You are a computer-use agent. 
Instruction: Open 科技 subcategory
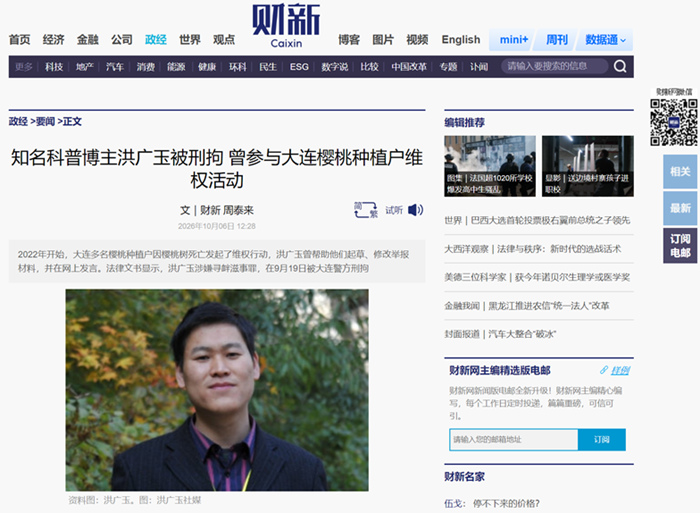coord(54,67)
